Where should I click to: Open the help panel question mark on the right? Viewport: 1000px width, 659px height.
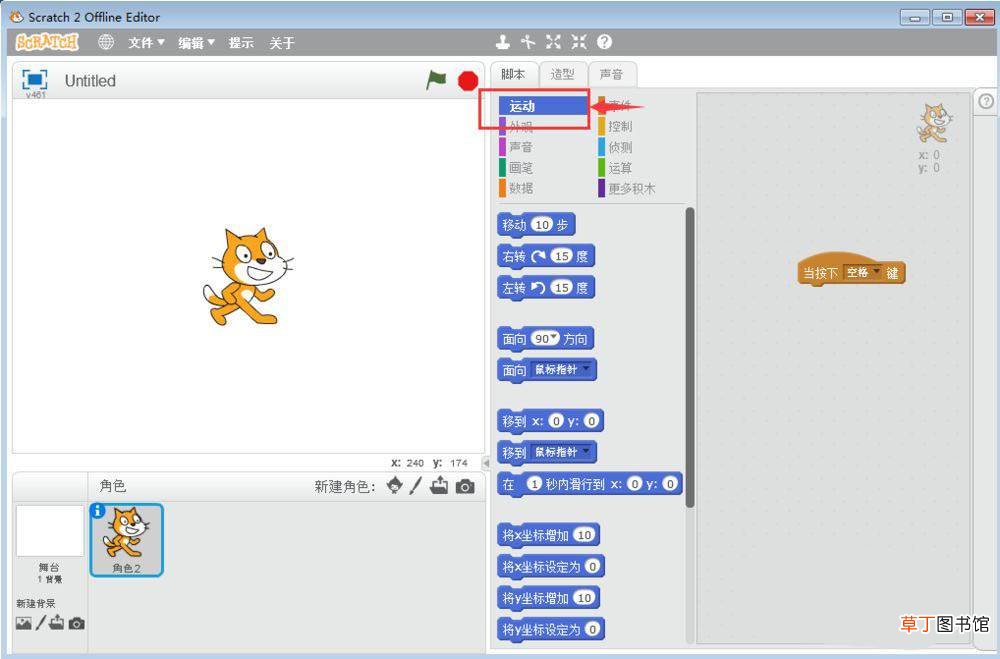click(986, 101)
